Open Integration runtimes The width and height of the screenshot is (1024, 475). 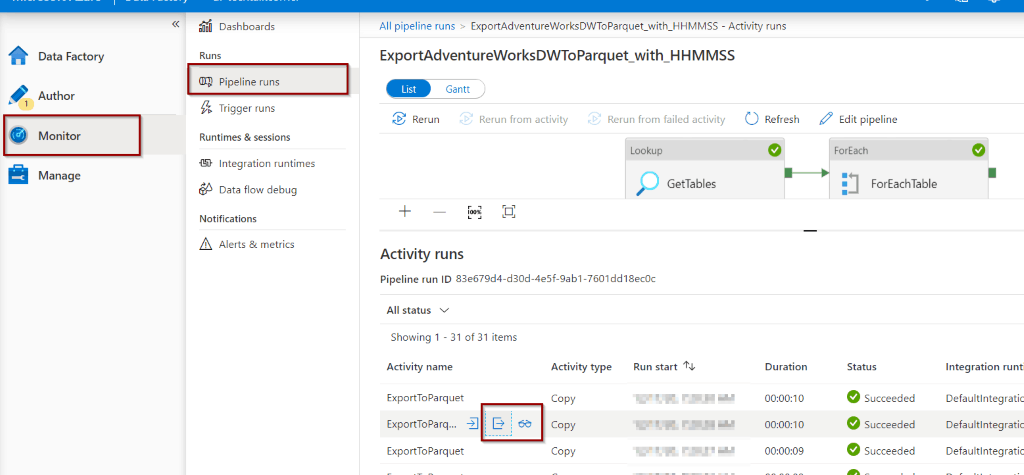[267, 163]
